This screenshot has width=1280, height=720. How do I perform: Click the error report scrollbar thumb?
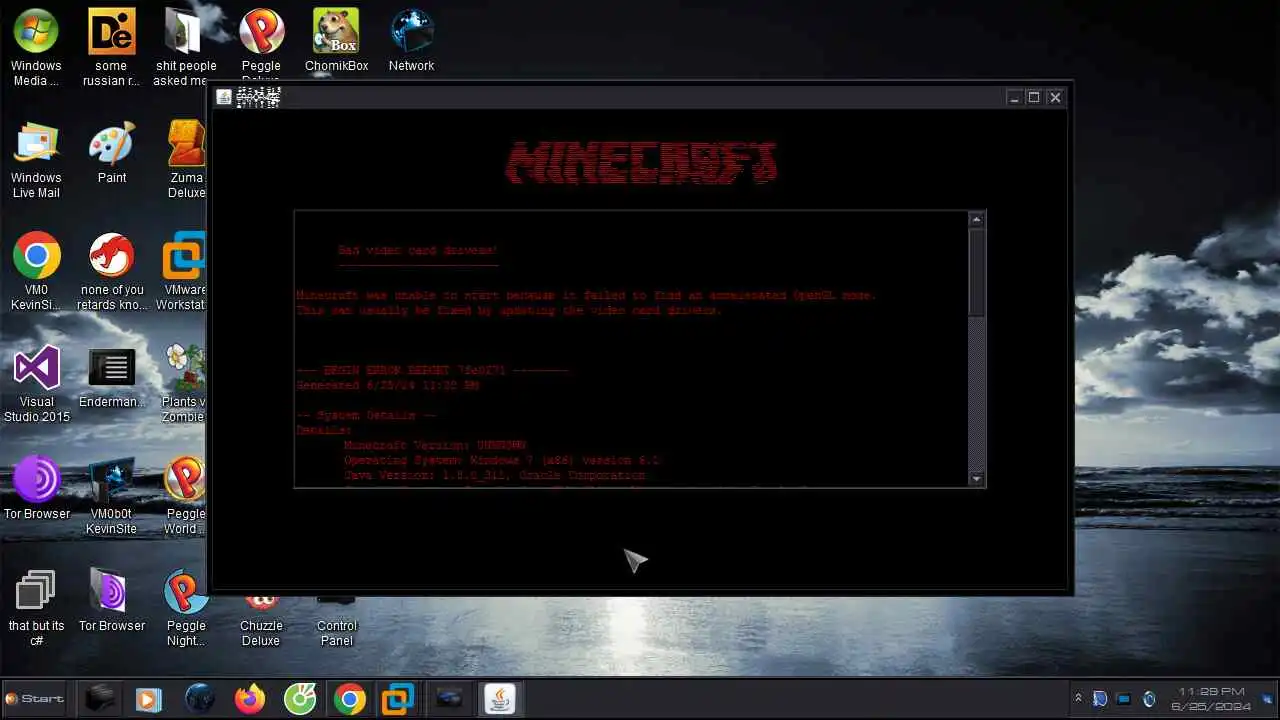977,272
